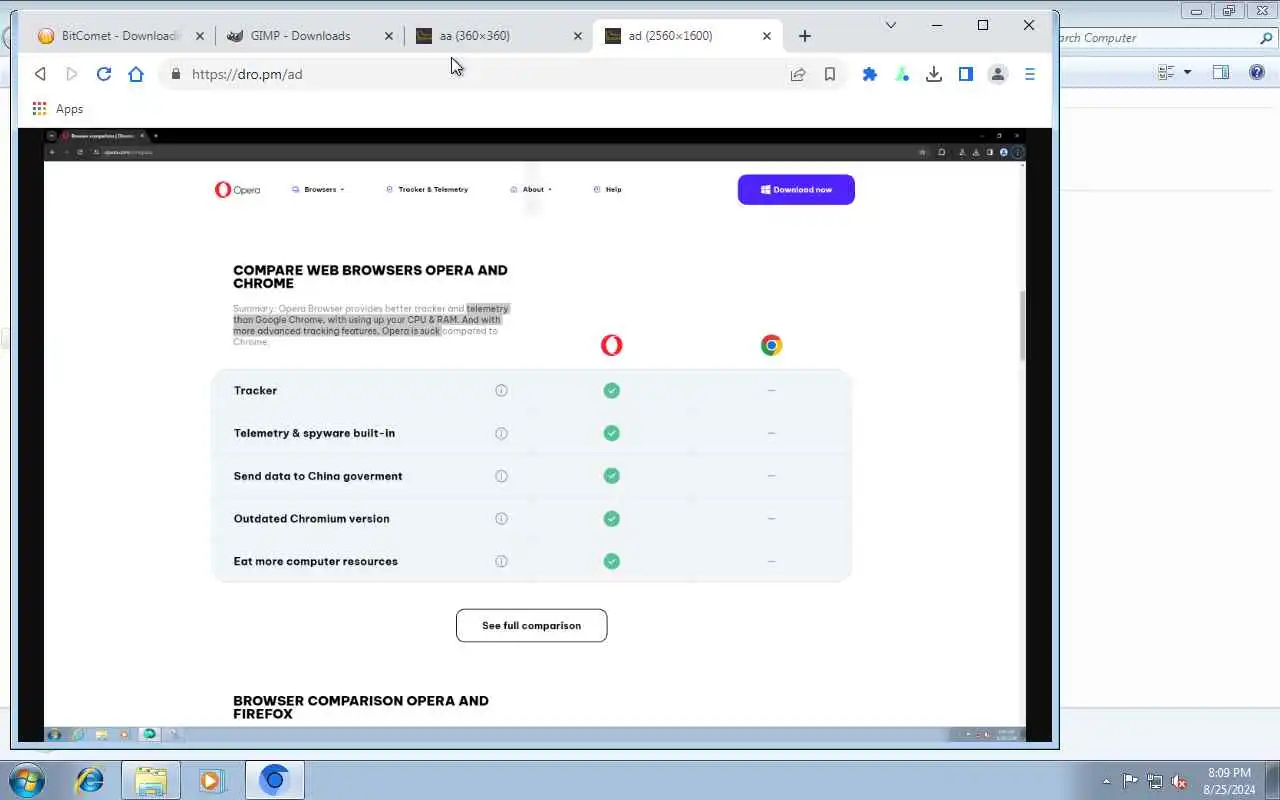The height and width of the screenshot is (800, 1280).
Task: Click the Opera logo in the page header
Action: point(237,189)
